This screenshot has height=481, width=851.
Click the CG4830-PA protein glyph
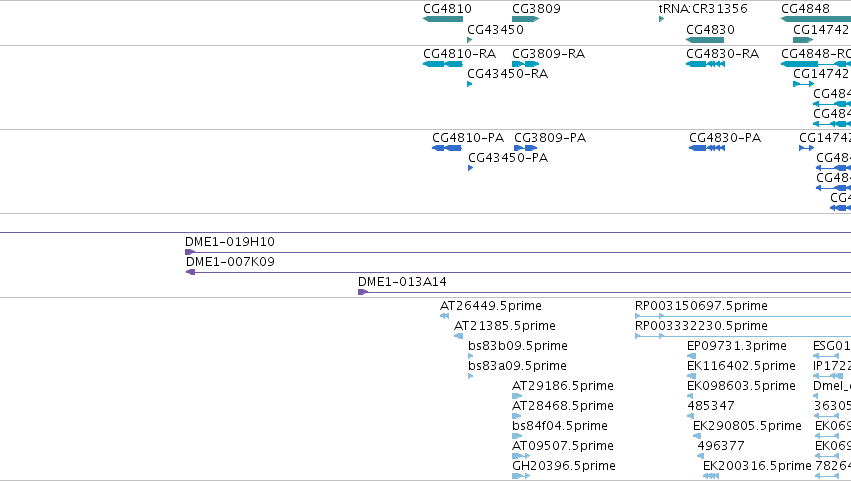click(707, 148)
